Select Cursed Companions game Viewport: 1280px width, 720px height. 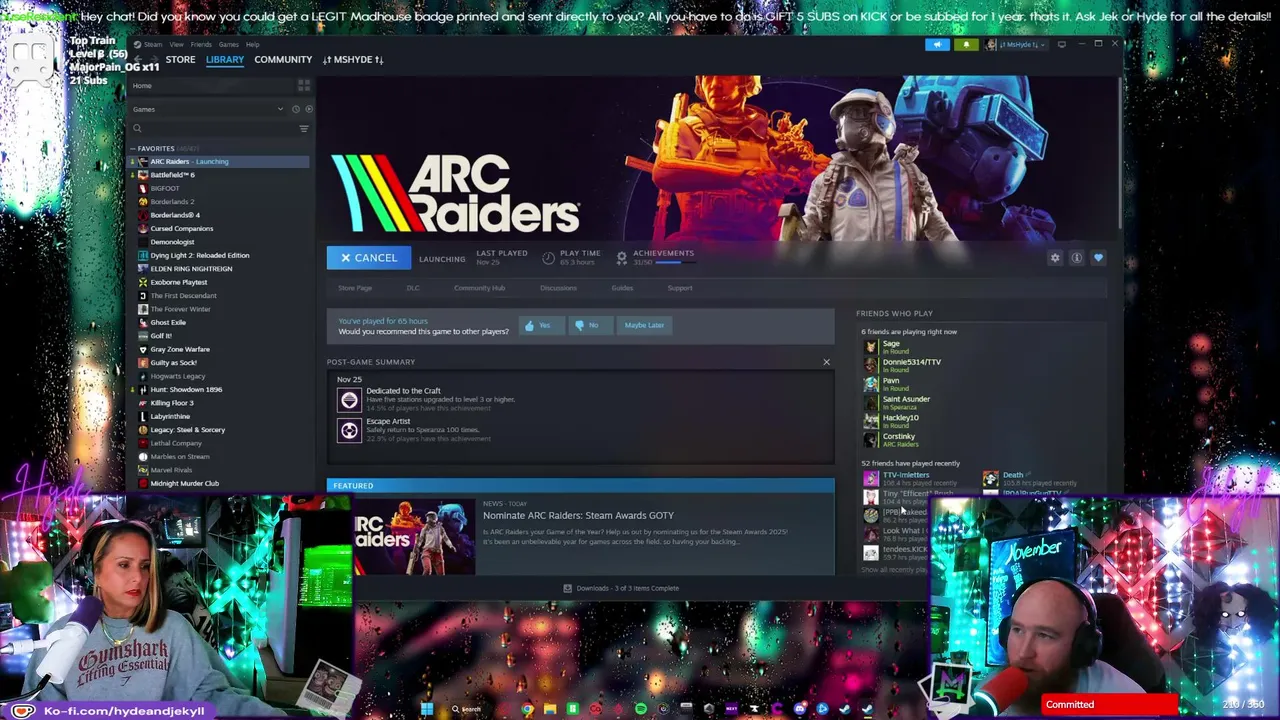[219, 229]
